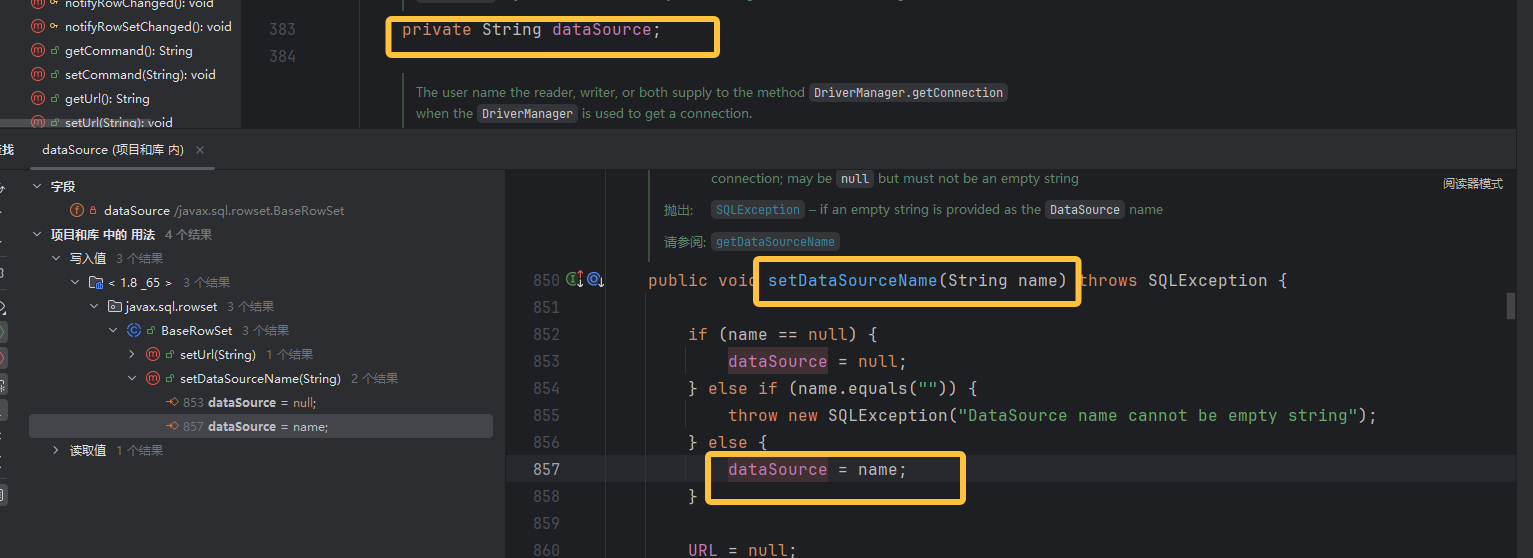
Task: Open the SQLException link in javadoc
Action: coord(759,210)
